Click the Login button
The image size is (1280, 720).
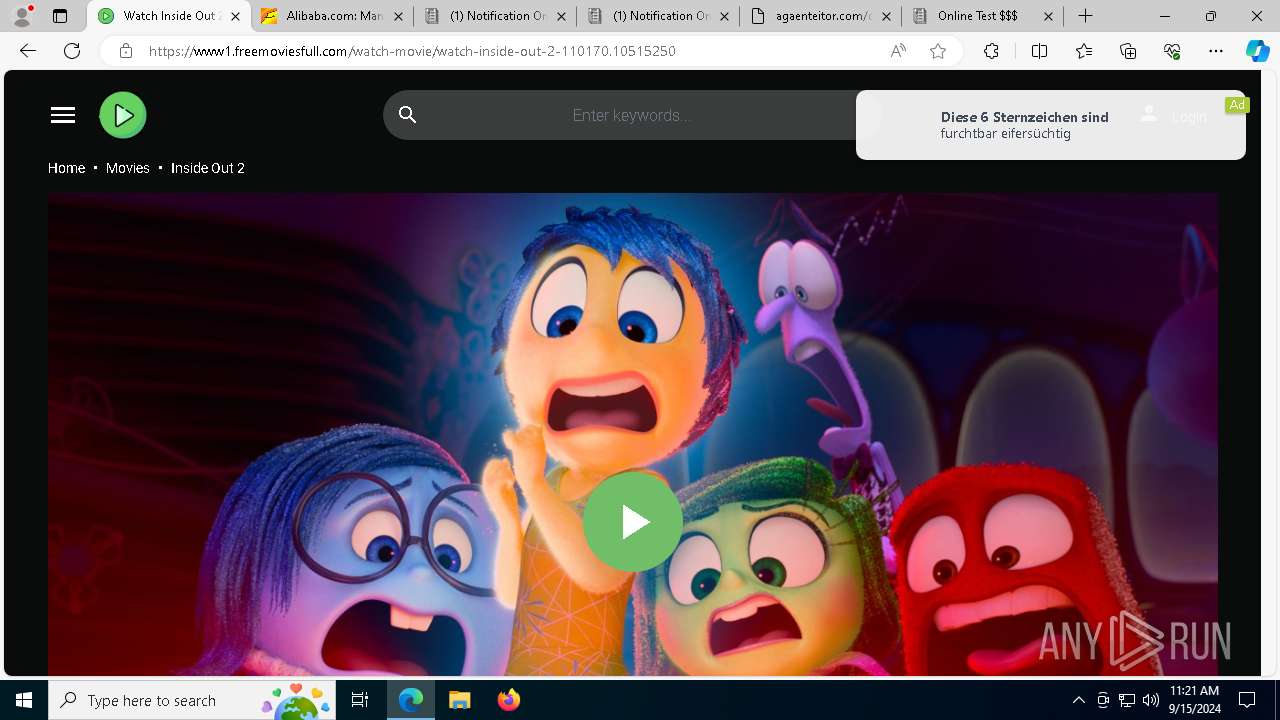tap(1175, 116)
